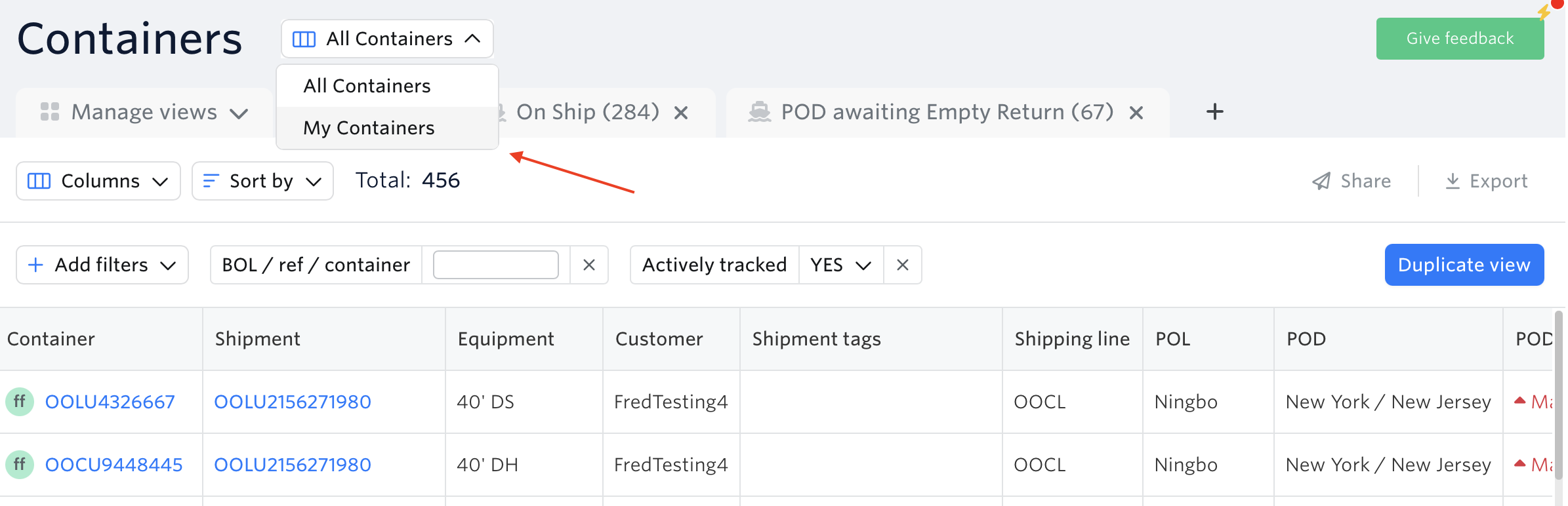Select My Containers from menu
This screenshot has height=506, width=1568.
[x=369, y=128]
